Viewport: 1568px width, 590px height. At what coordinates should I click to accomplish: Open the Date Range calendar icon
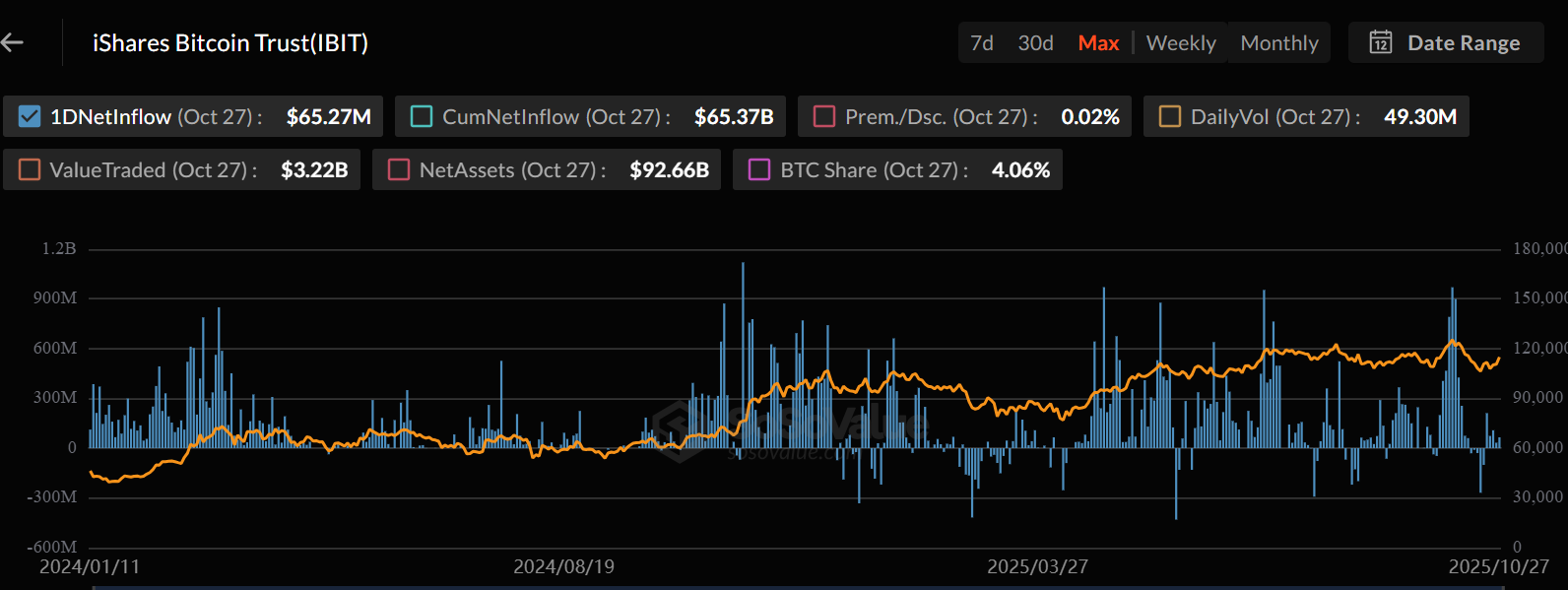[1381, 42]
